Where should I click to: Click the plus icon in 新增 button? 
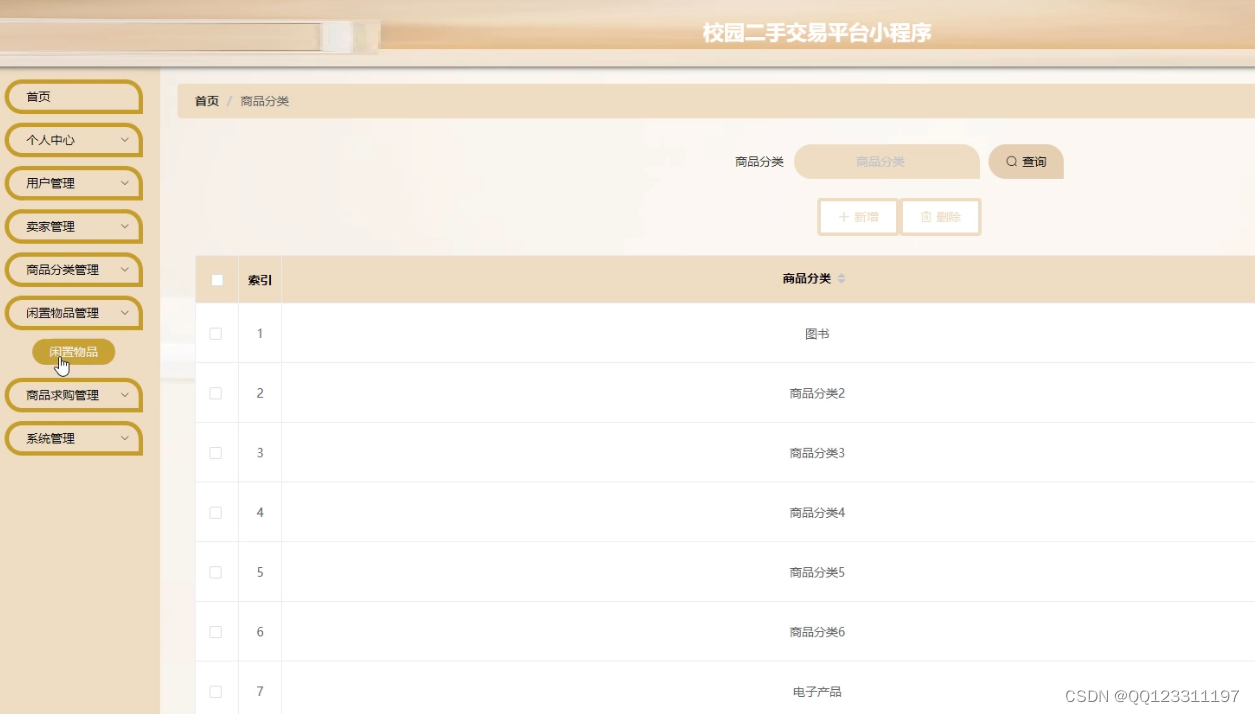[x=843, y=217]
